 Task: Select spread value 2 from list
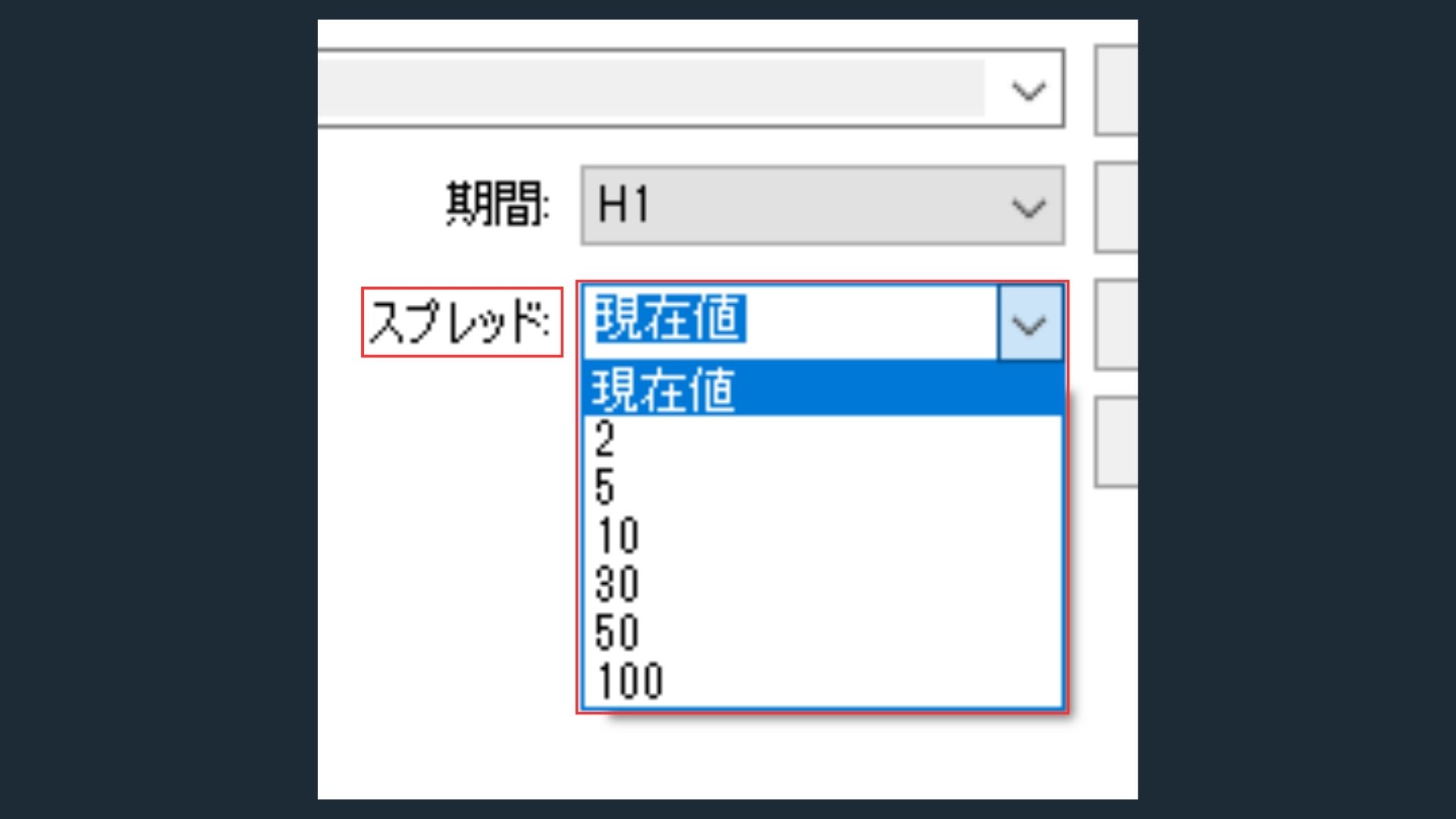coord(823,438)
